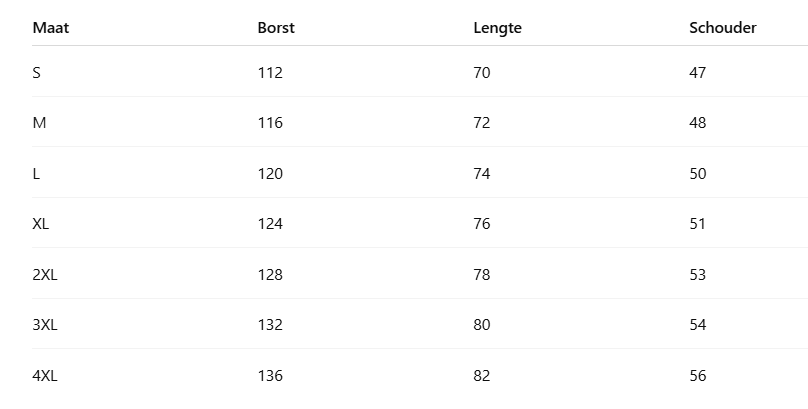
Task: Select the size L cell
Action: point(36,173)
